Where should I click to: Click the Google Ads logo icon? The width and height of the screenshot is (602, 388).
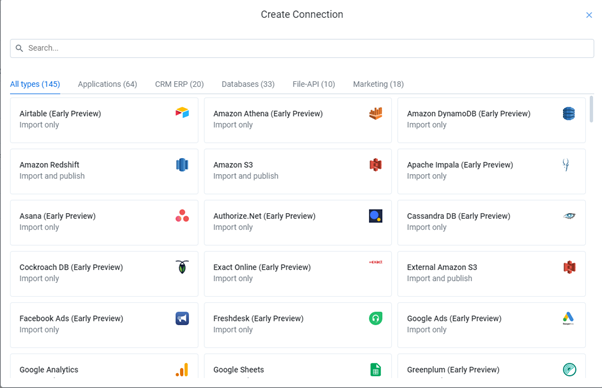coord(569,318)
